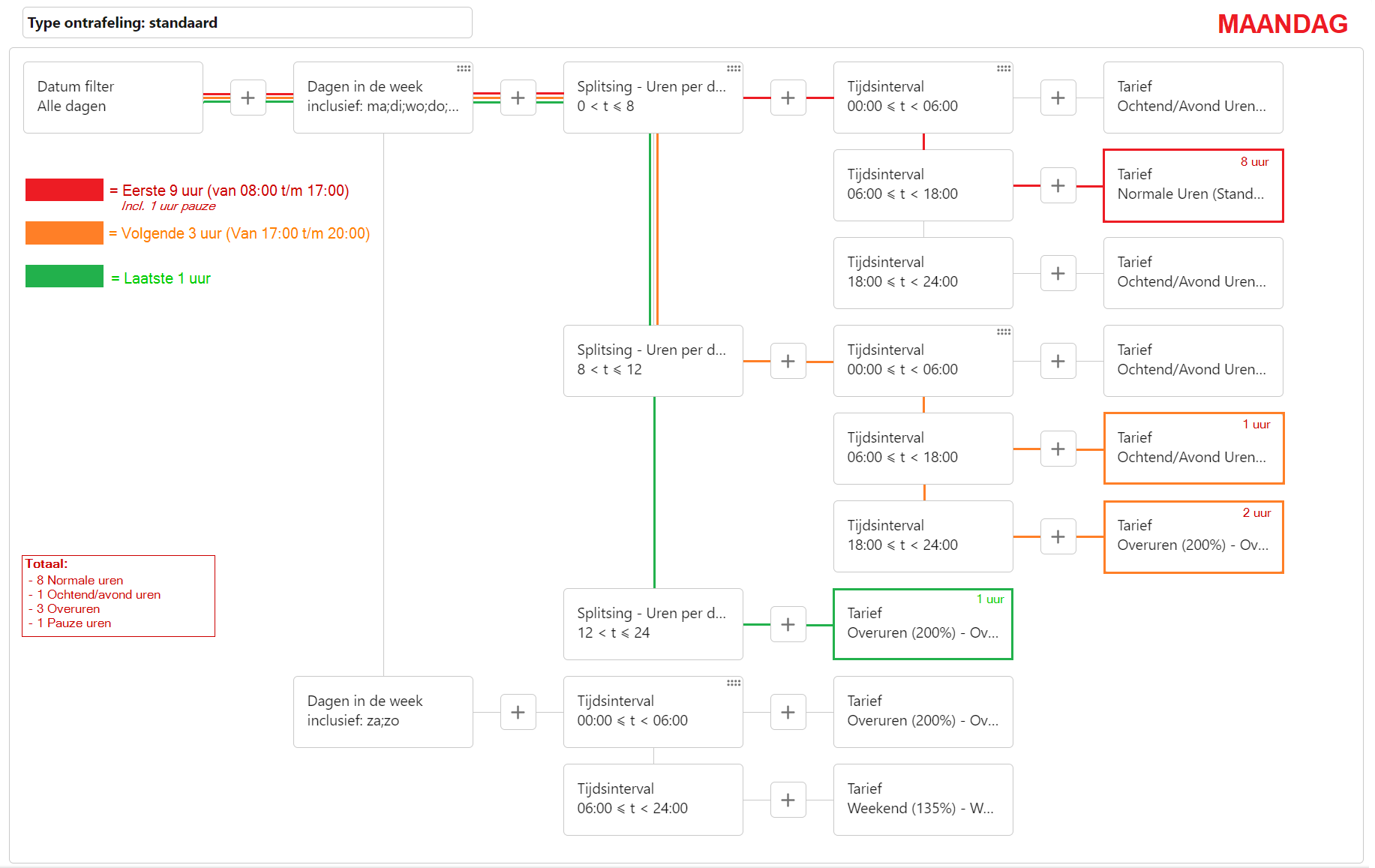Click plus next to Tijdsinterval 06:00–18:00 Normale Uren

[x=1058, y=185]
